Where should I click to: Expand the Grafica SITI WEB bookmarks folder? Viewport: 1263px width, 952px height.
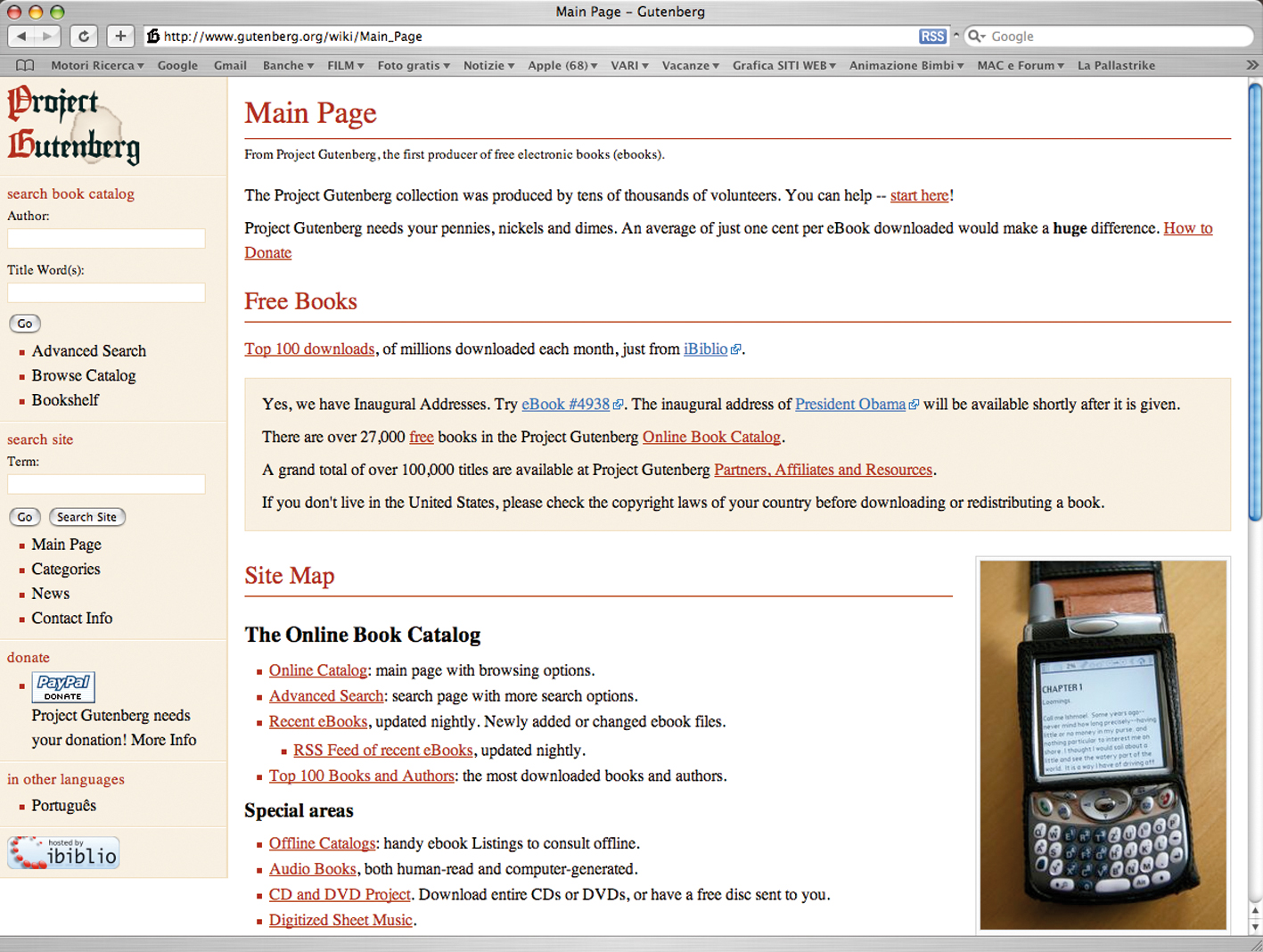click(784, 65)
